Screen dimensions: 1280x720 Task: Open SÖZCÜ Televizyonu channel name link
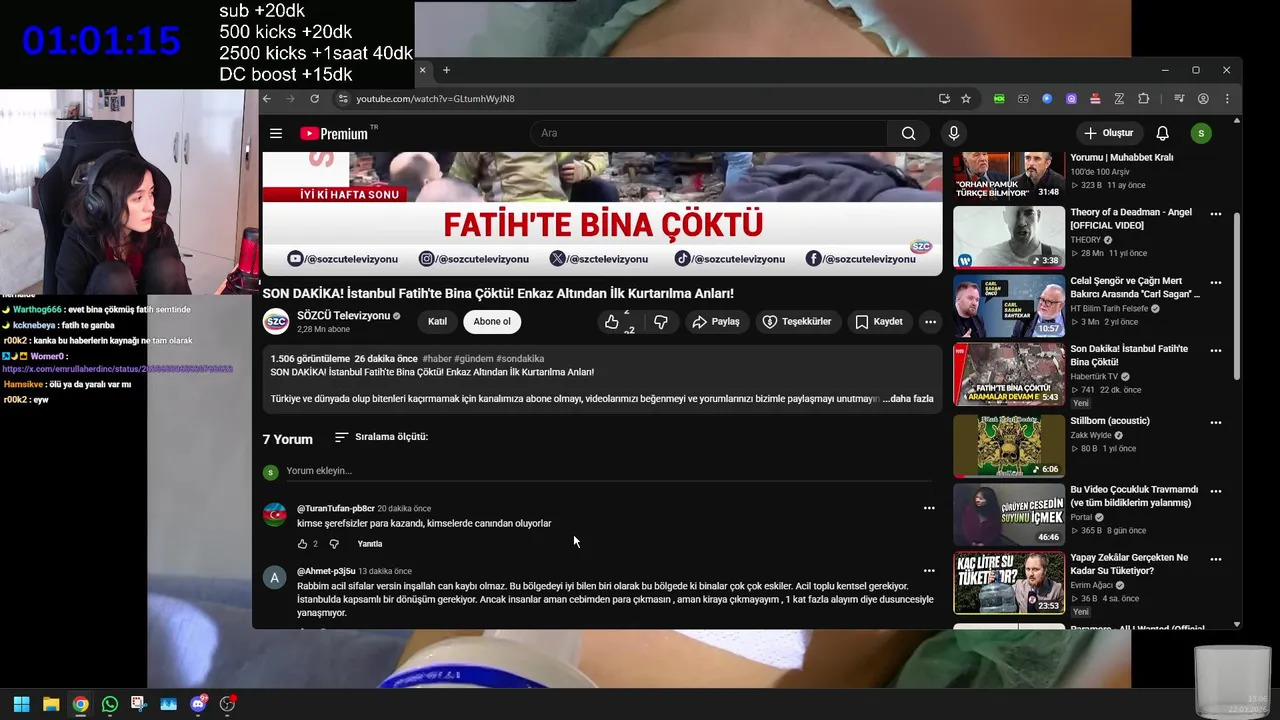pos(343,315)
